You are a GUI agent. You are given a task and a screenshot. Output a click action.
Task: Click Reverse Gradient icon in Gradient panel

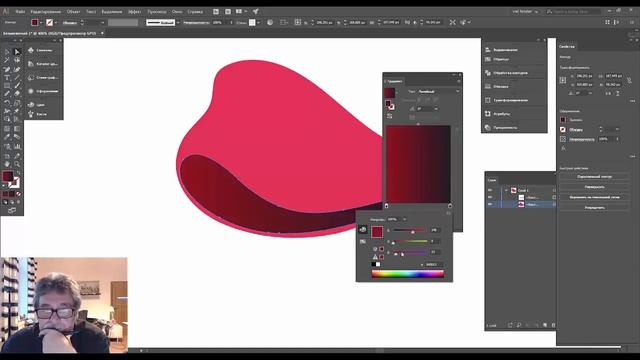point(390,116)
